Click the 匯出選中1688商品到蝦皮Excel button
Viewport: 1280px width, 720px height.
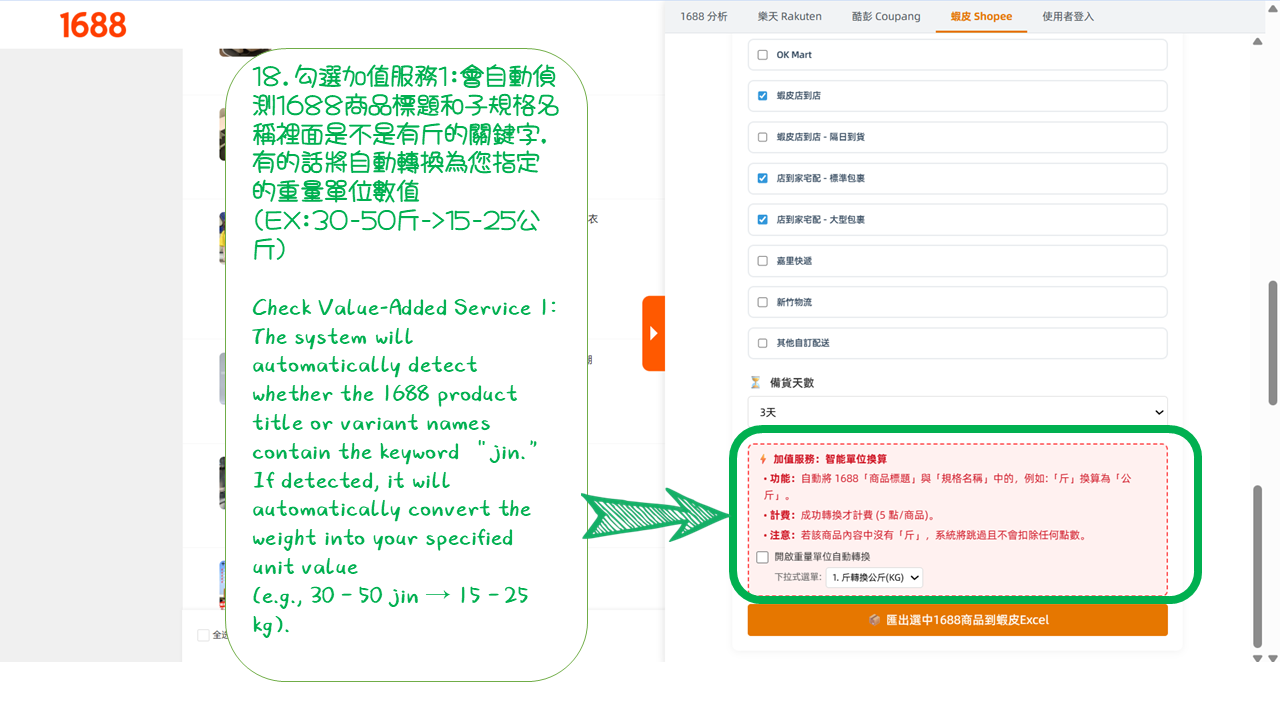click(957, 619)
